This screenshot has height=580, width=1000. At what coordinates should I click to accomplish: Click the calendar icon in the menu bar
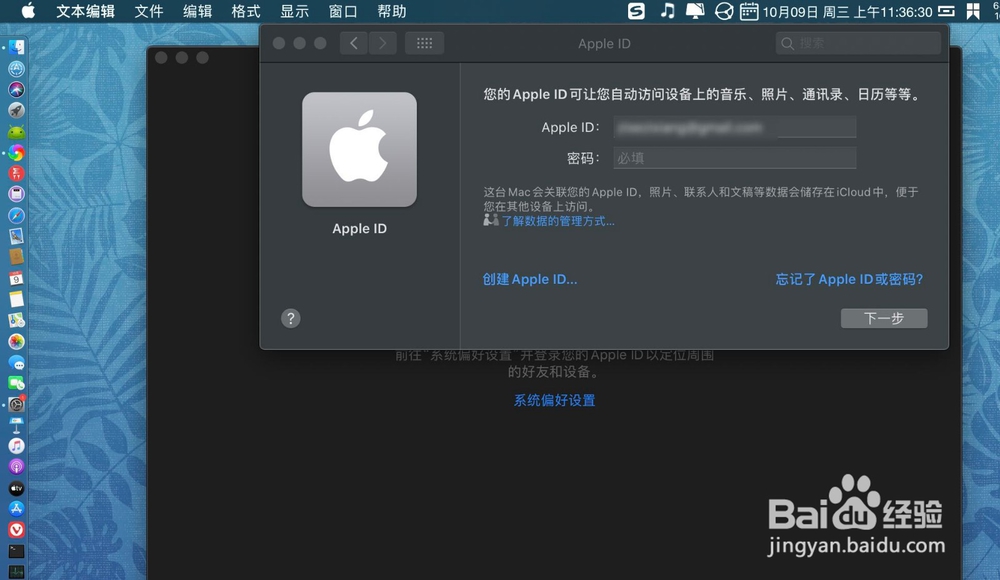[748, 12]
